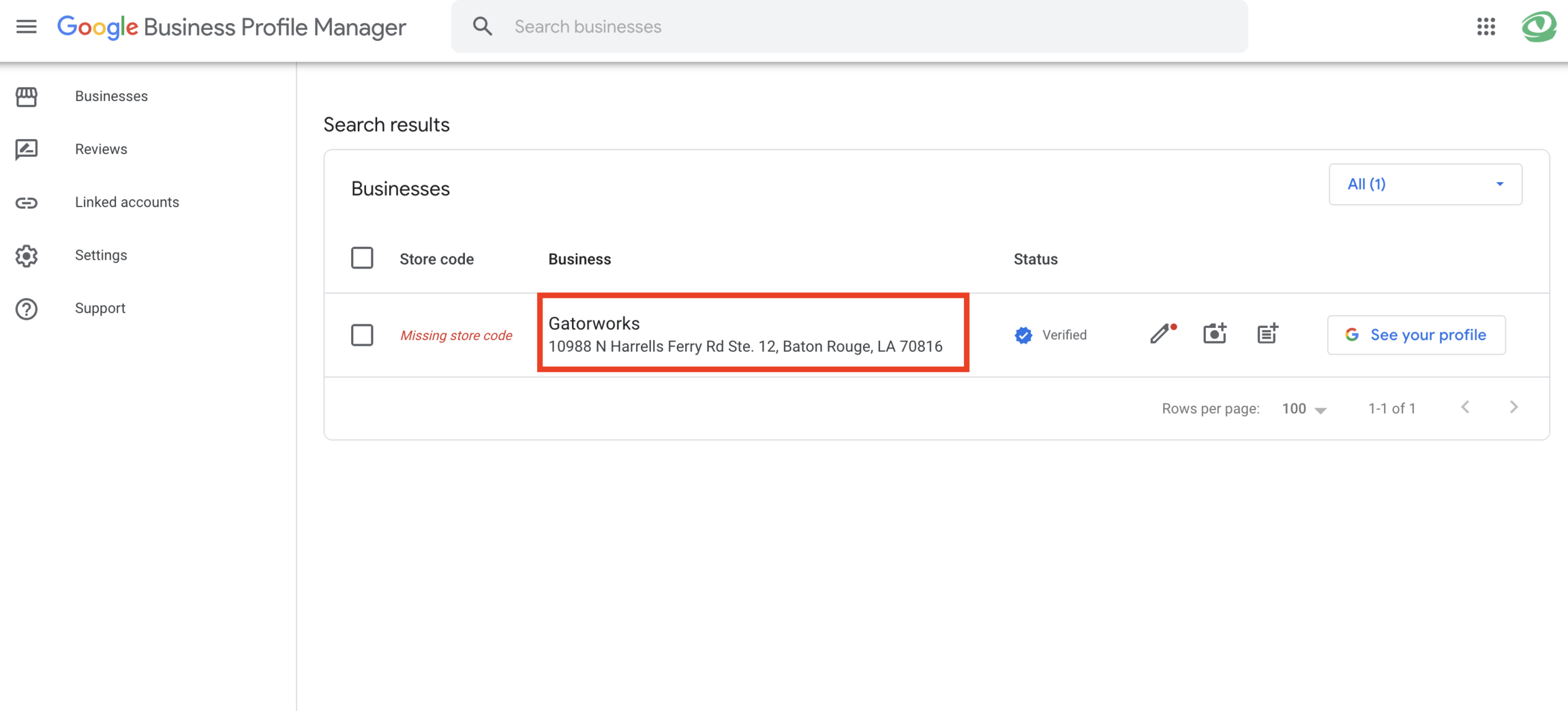
Task: Open the account avatar menu
Action: pos(1539,27)
